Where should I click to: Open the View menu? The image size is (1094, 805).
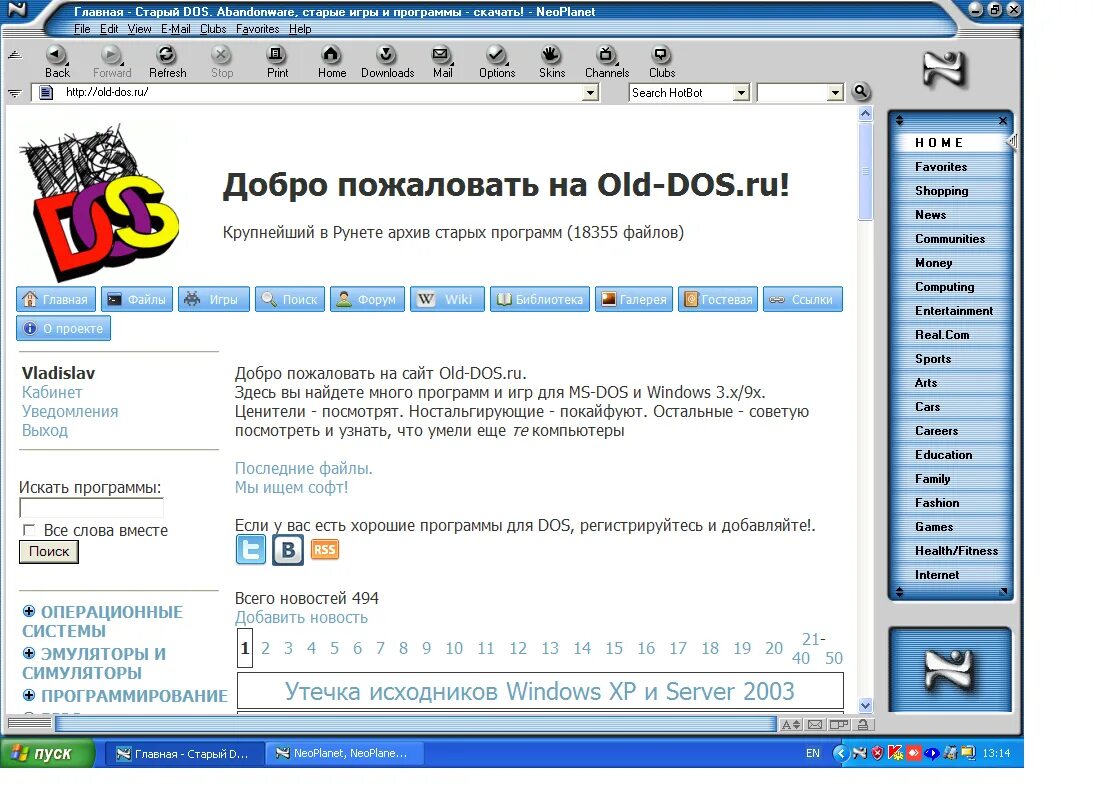click(139, 29)
